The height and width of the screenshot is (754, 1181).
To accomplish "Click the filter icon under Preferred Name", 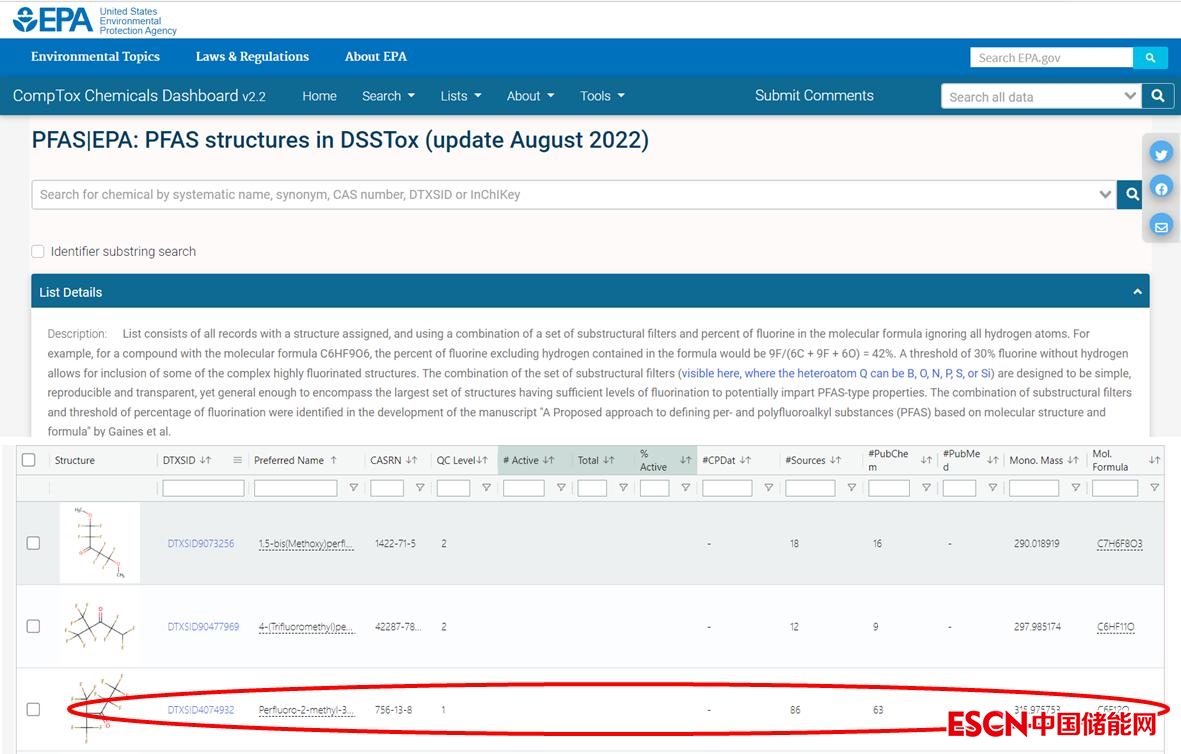I will 353,488.
